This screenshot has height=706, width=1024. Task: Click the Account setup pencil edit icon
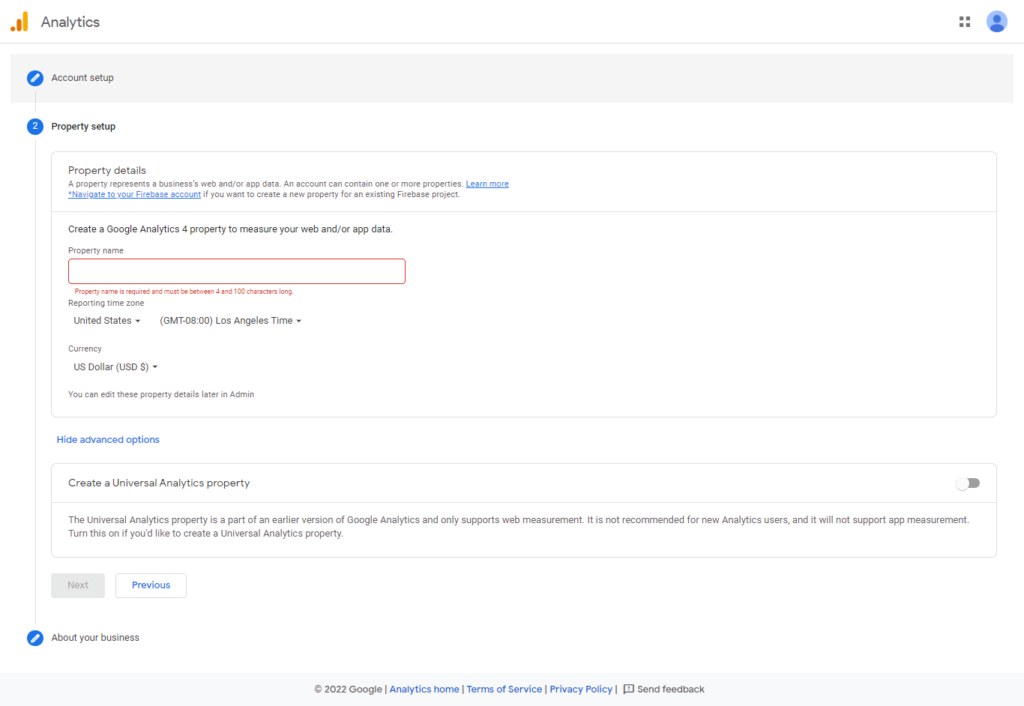35,78
